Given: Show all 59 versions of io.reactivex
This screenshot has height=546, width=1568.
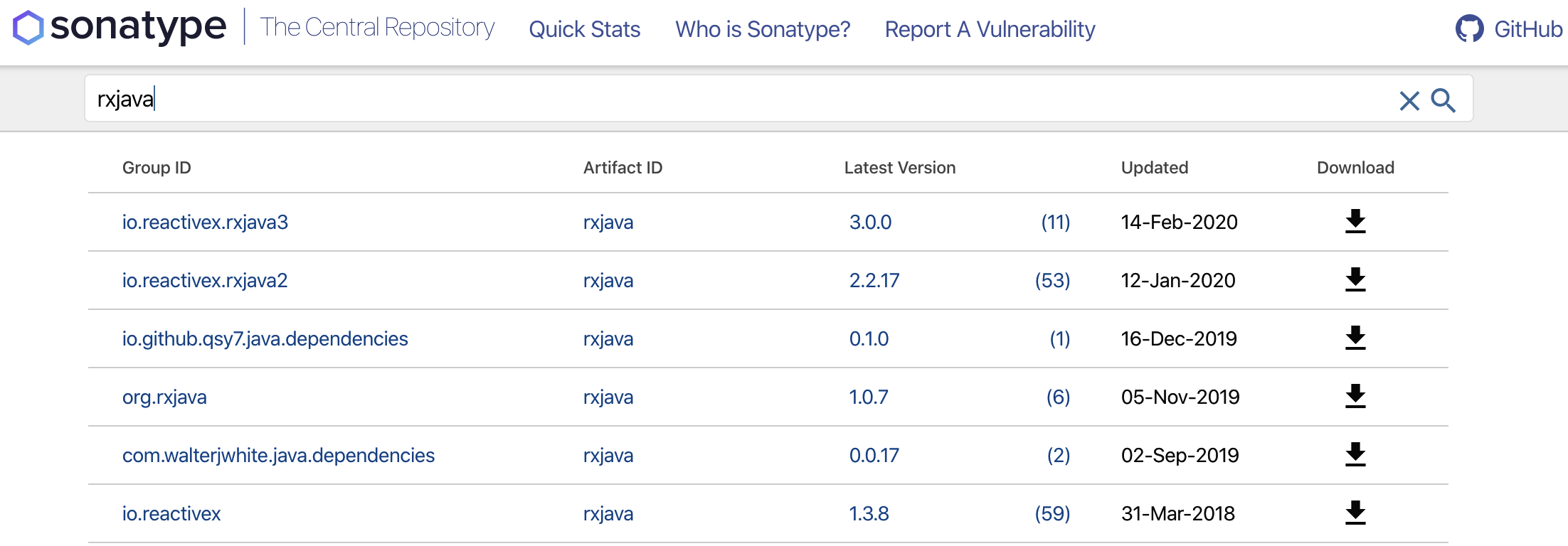Looking at the screenshot, I should [1052, 514].
